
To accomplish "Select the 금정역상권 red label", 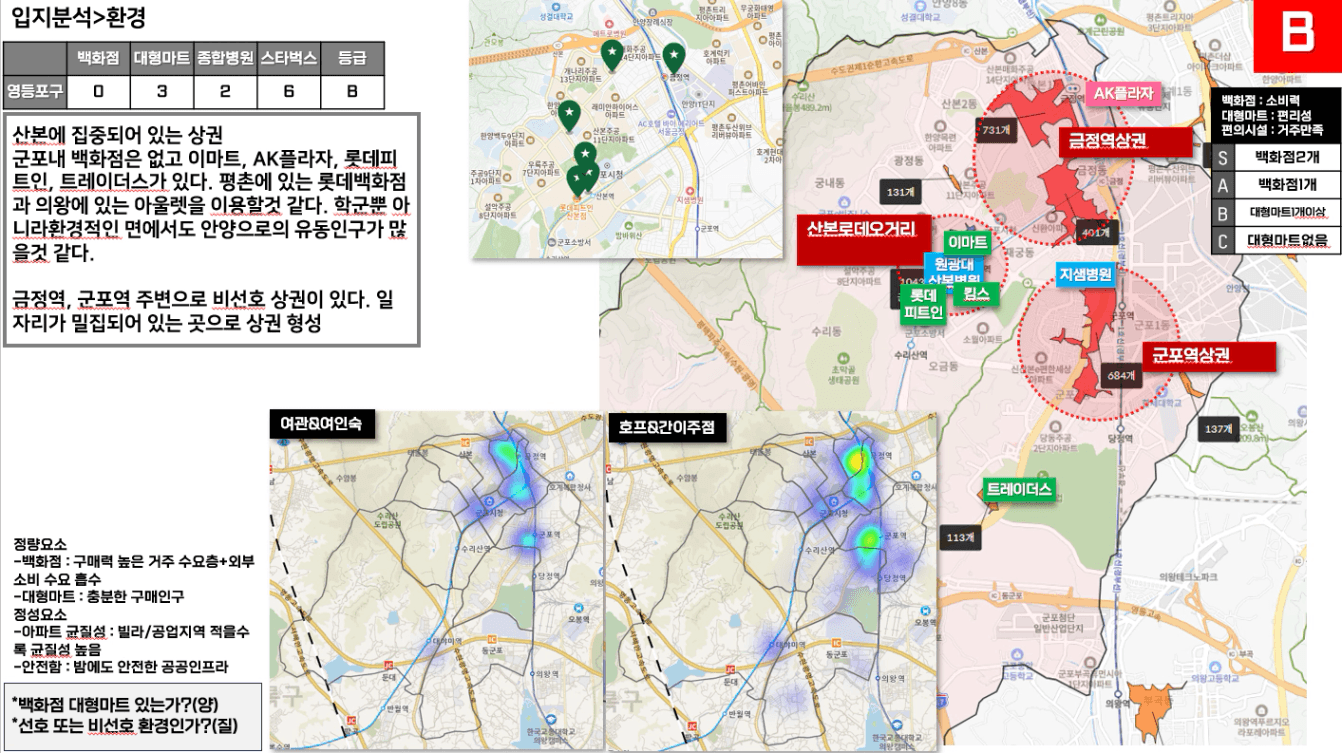I will [x=1125, y=142].
